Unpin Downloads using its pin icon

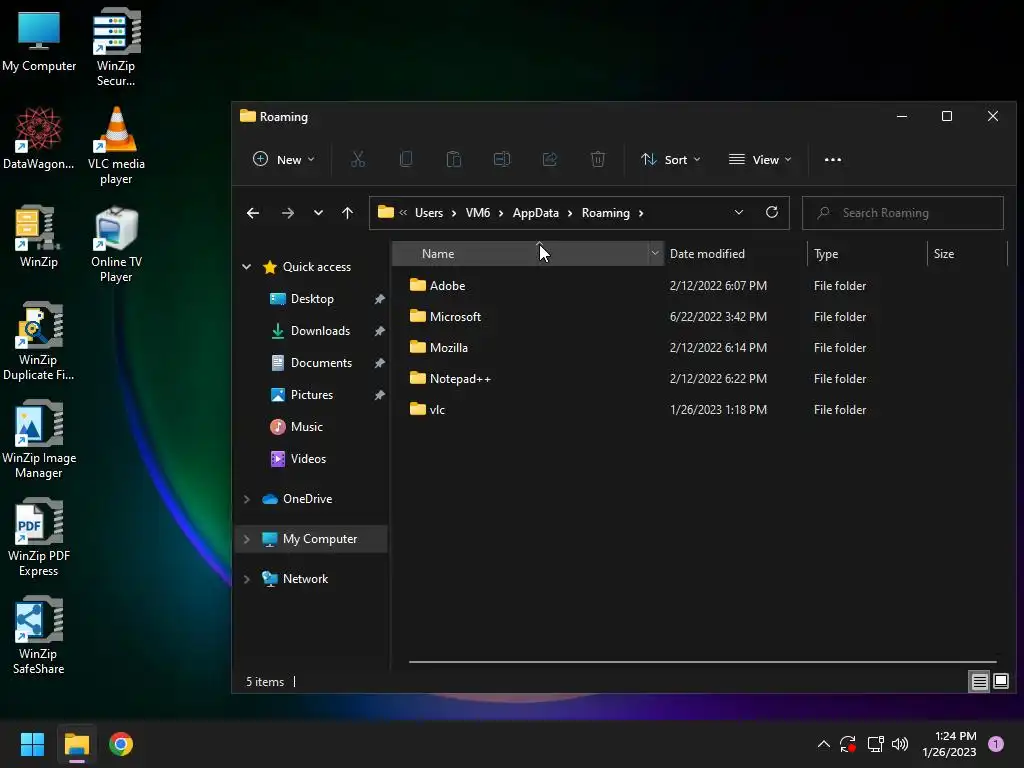coord(379,330)
